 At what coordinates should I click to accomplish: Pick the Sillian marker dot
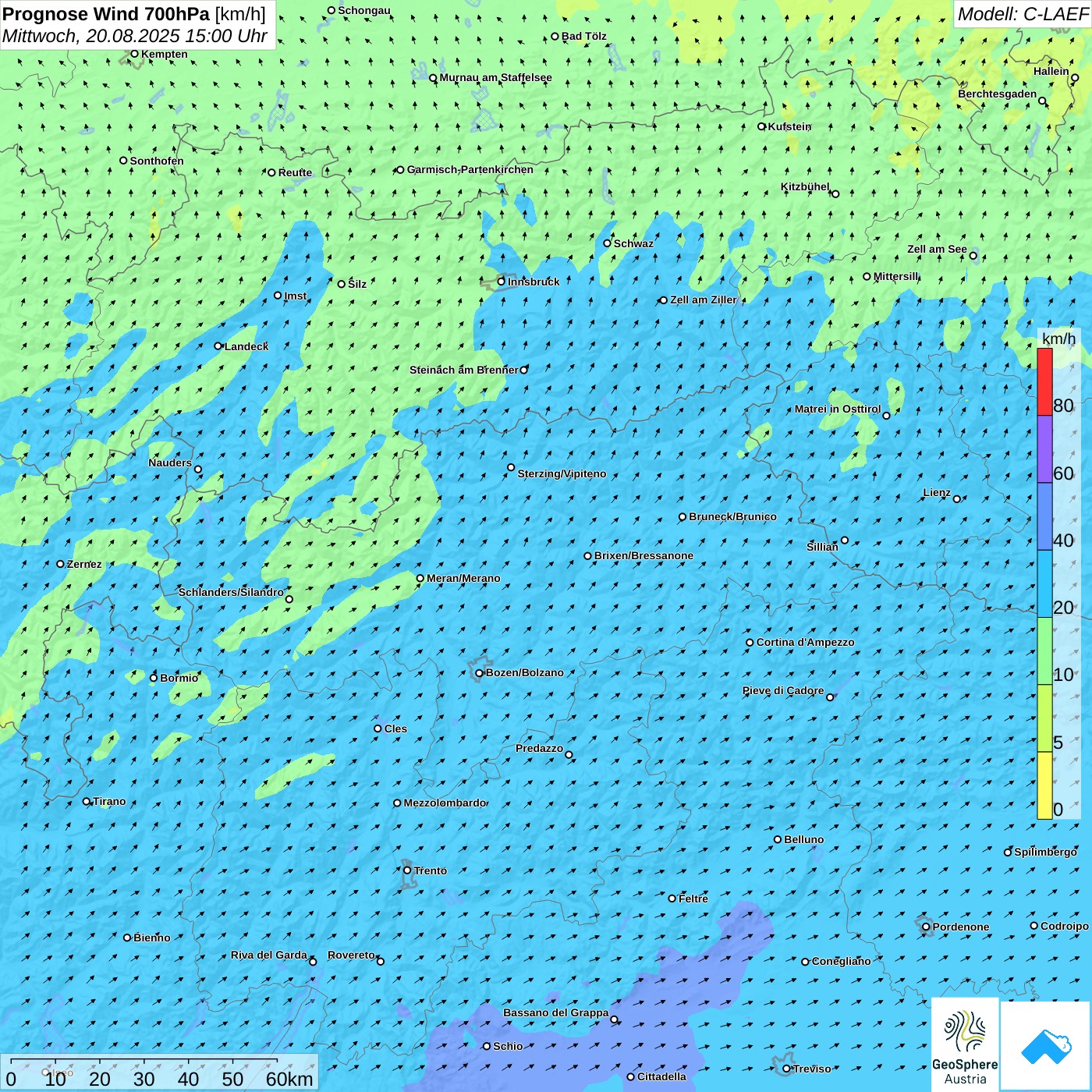click(845, 540)
